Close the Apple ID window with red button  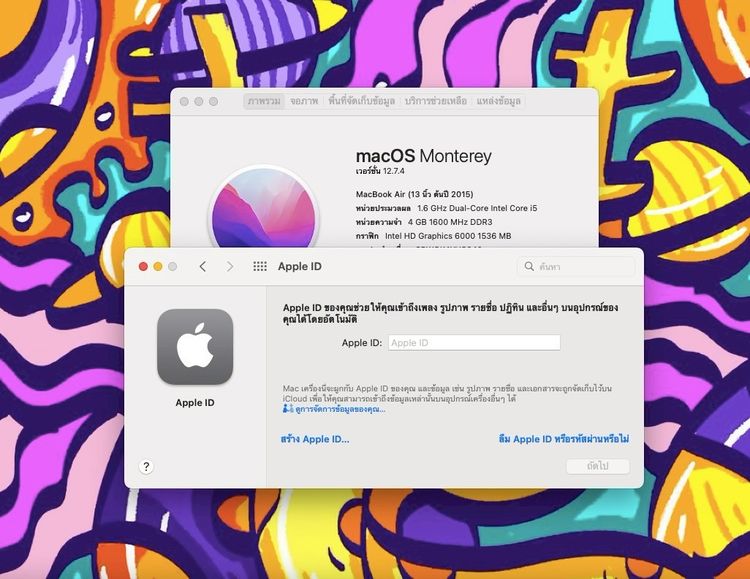click(143, 267)
